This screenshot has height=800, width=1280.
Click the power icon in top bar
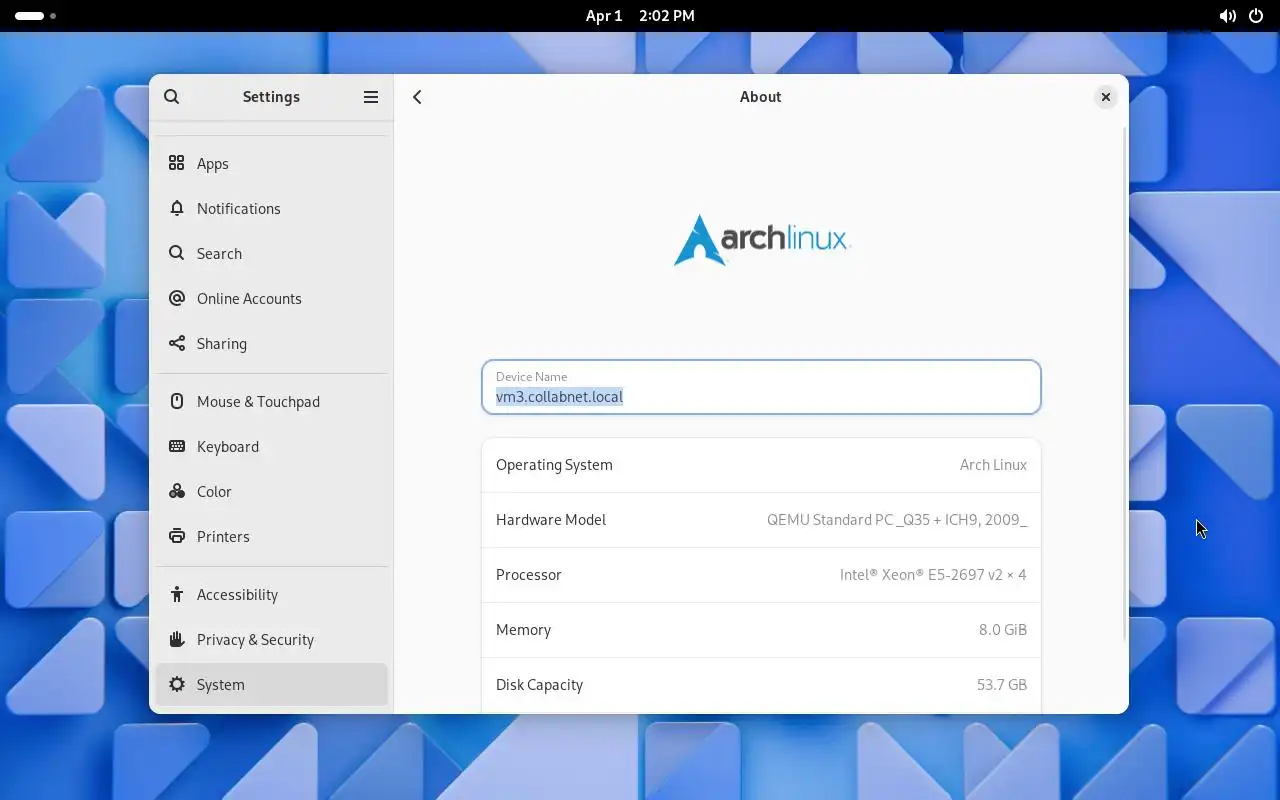[x=1256, y=16]
